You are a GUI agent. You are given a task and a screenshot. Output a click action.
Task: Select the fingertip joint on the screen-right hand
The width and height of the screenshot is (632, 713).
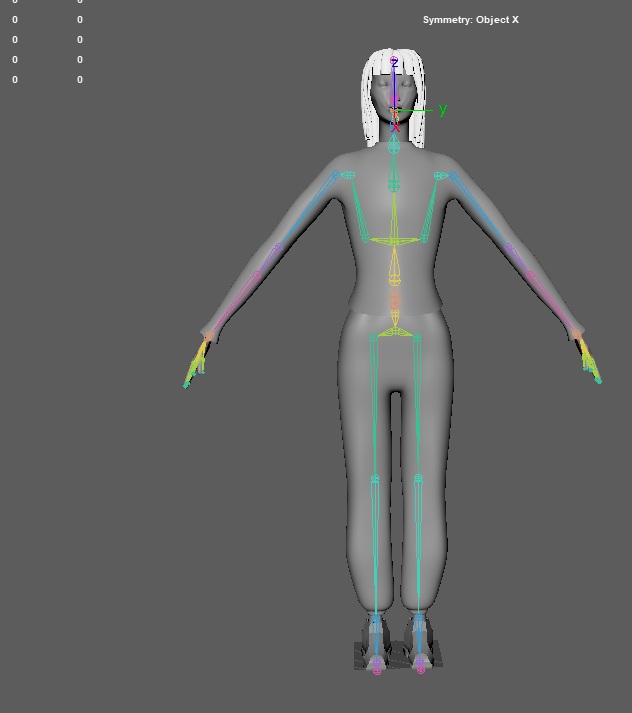599,381
